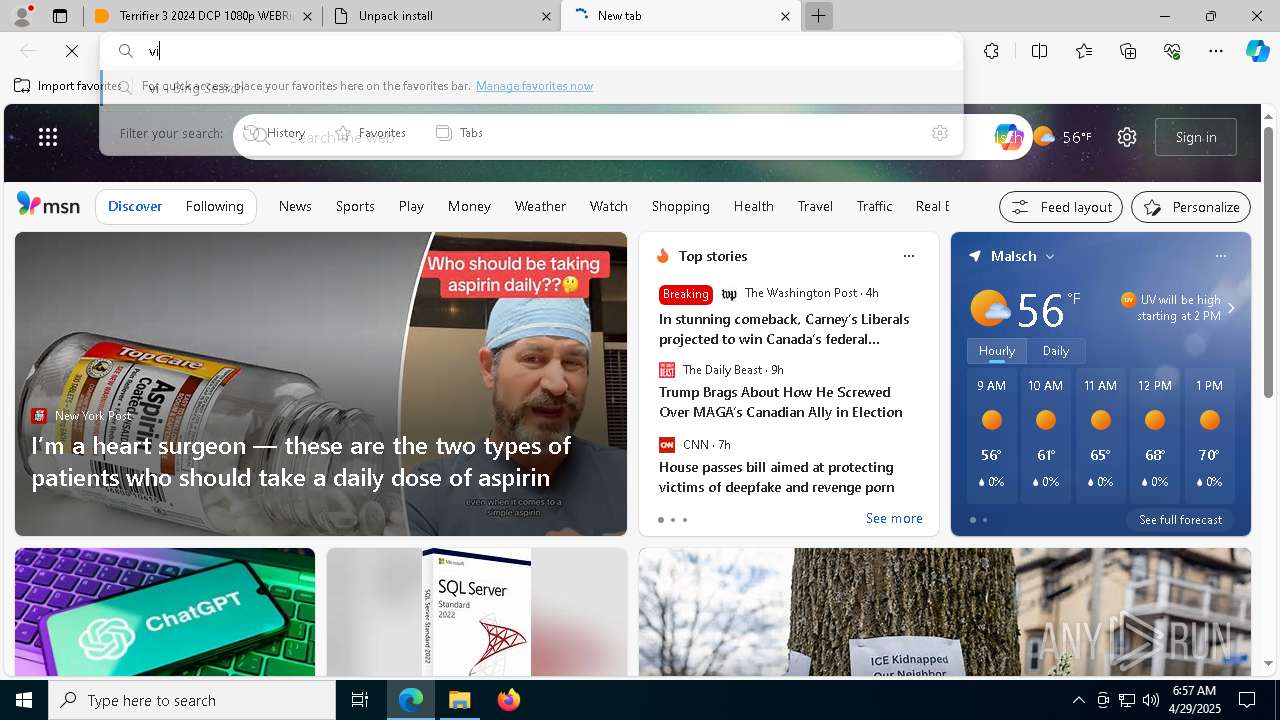1280x720 pixels.
Task: Click the msn logo
Action: click(x=48, y=205)
